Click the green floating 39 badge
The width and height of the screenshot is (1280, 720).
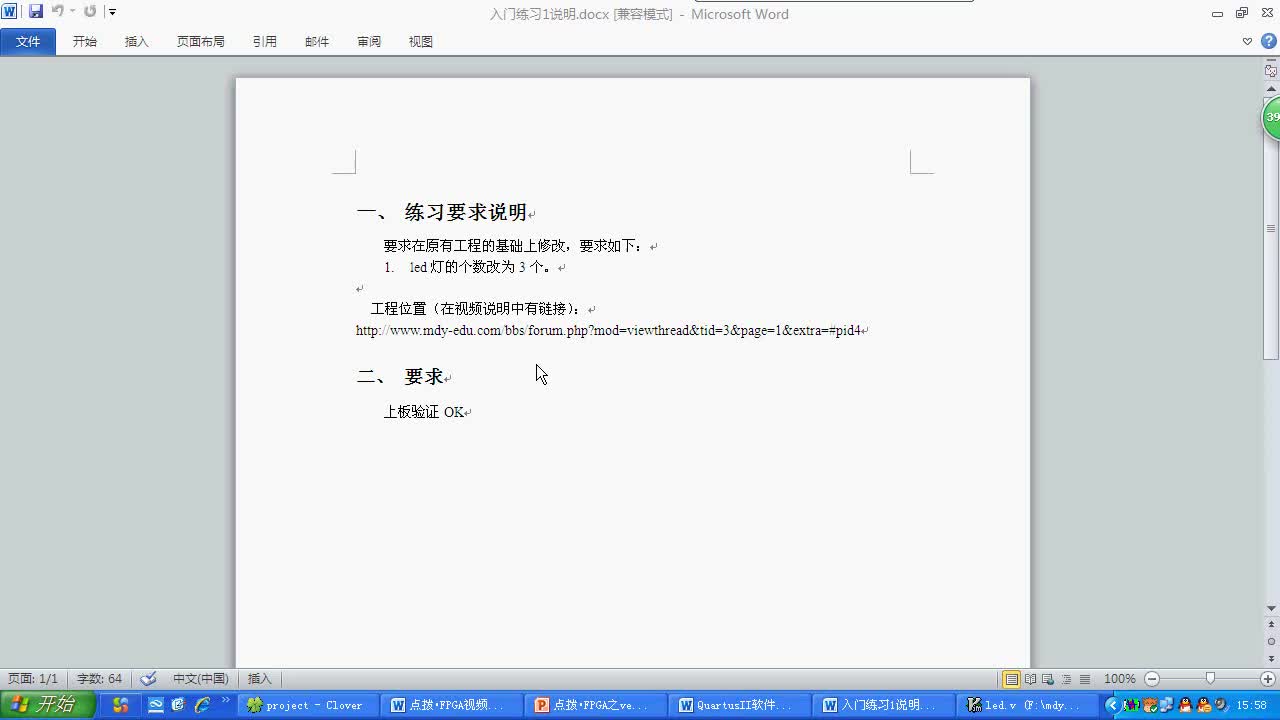(x=1272, y=117)
